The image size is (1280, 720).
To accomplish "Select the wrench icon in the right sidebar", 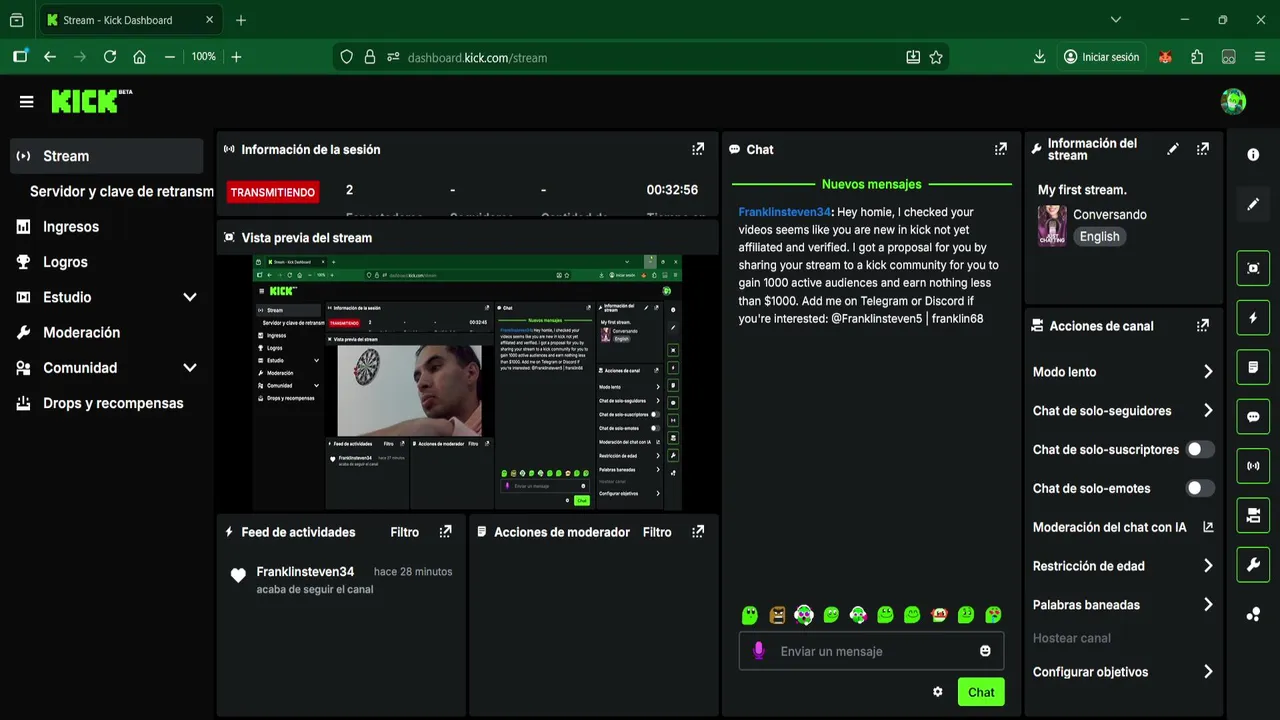I will (x=1253, y=565).
